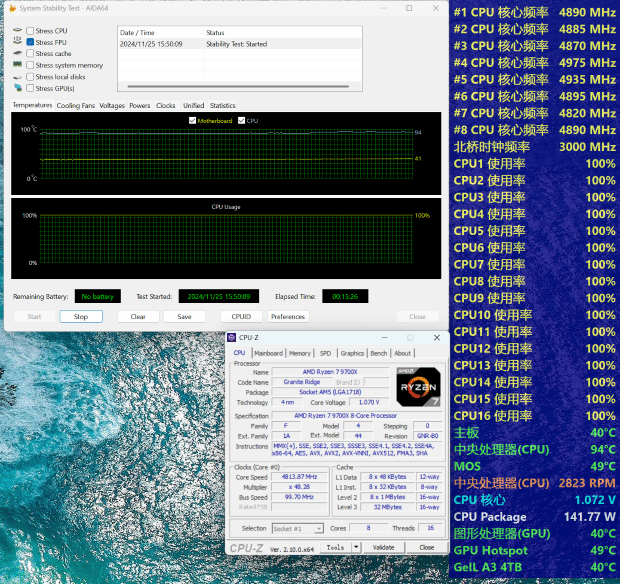Enable Stress GPU(s) checkbox
Image resolution: width=620 pixels, height=584 pixels.
point(30,88)
